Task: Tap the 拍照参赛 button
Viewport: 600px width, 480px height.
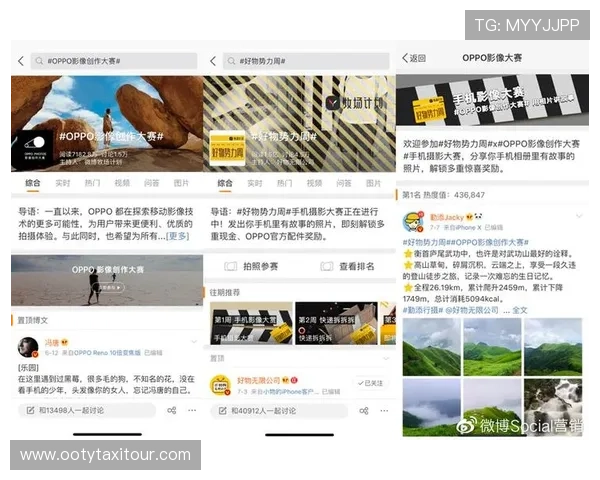Action: (252, 266)
